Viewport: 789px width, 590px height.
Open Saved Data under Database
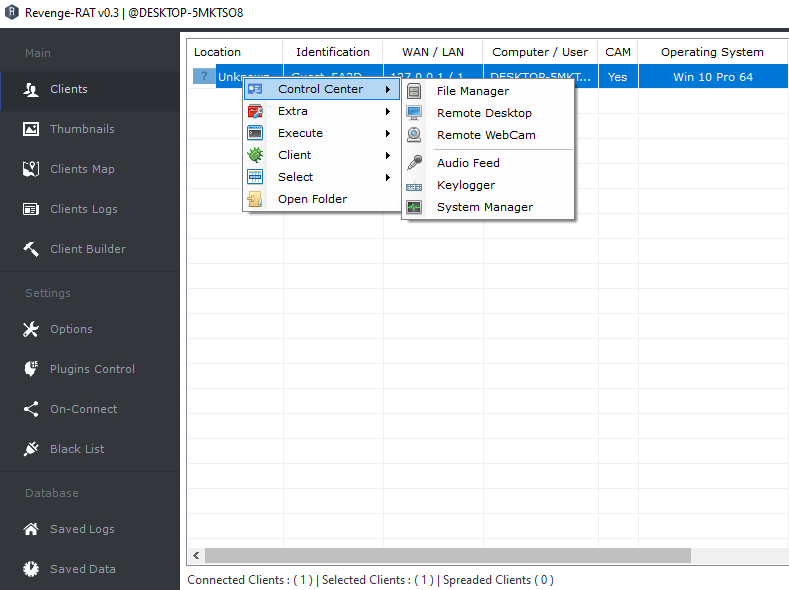[x=90, y=569]
